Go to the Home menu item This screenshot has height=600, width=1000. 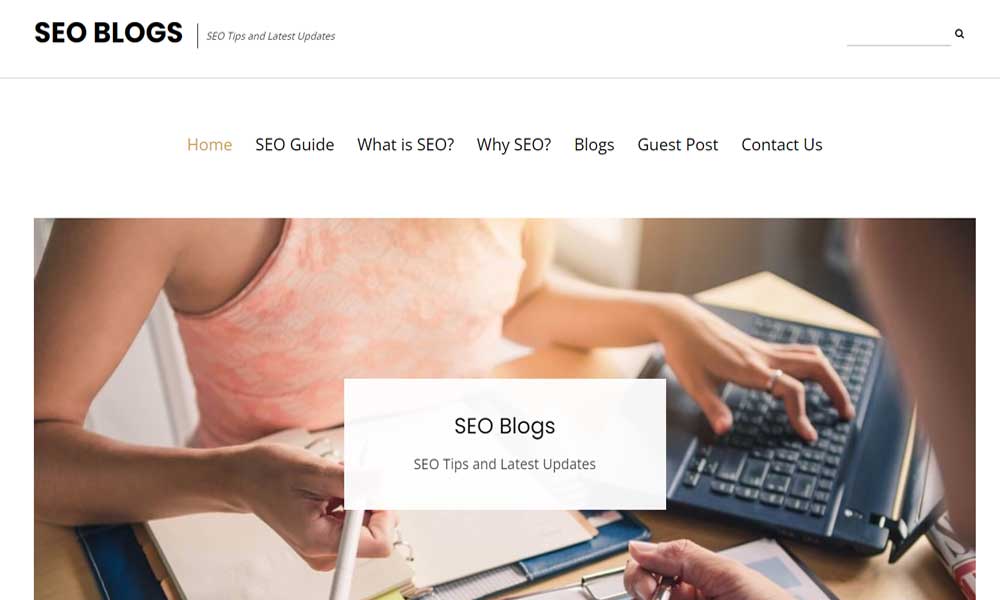(x=209, y=145)
